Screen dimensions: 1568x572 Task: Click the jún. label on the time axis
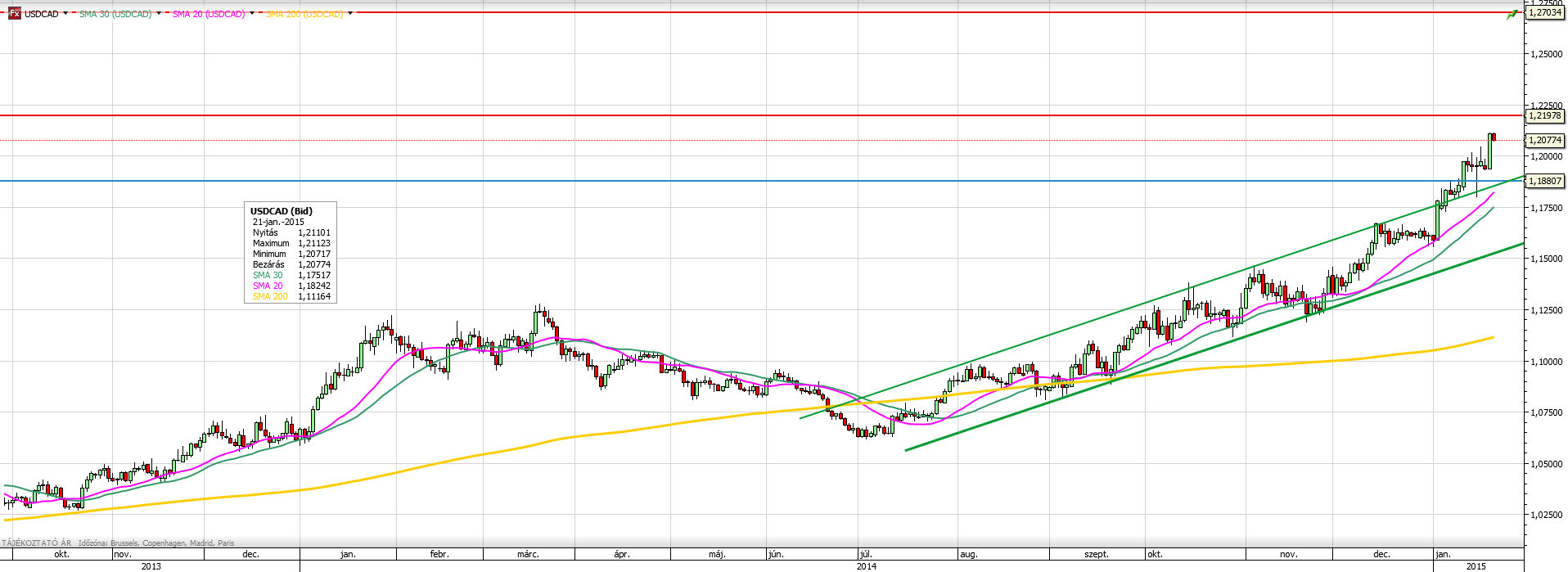click(776, 554)
